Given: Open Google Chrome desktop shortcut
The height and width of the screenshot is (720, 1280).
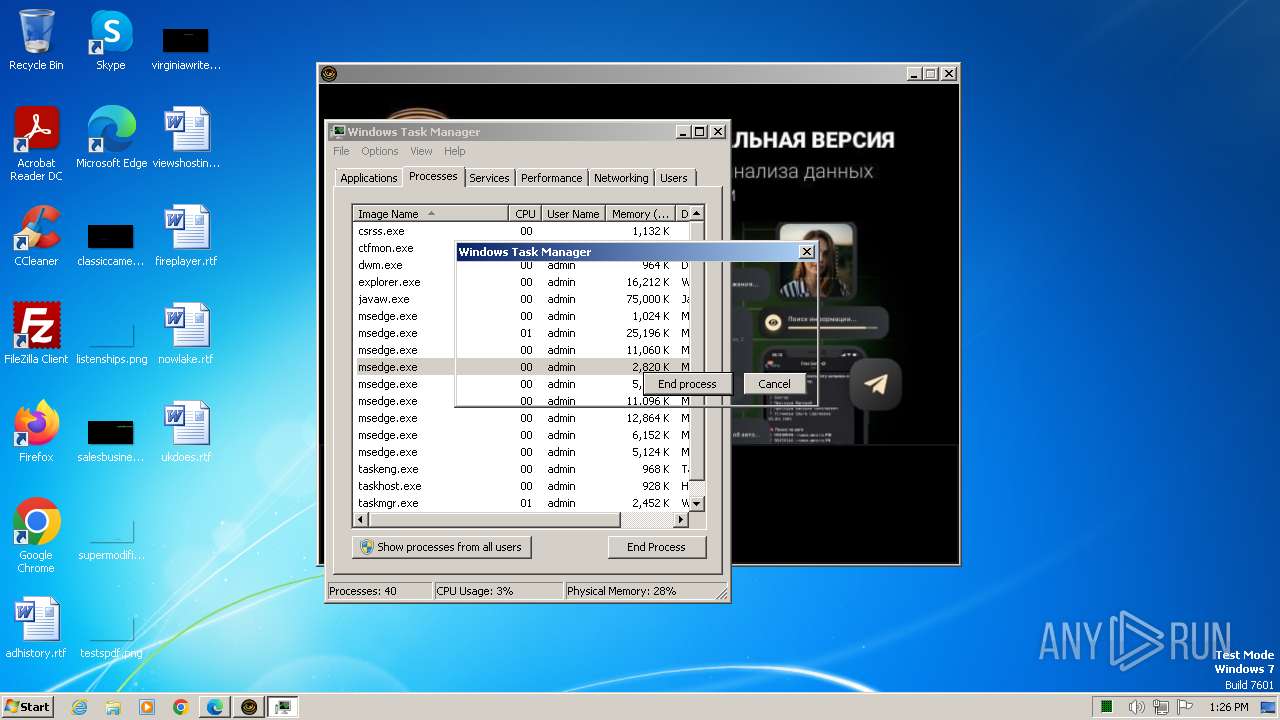Looking at the screenshot, I should [x=36, y=536].
